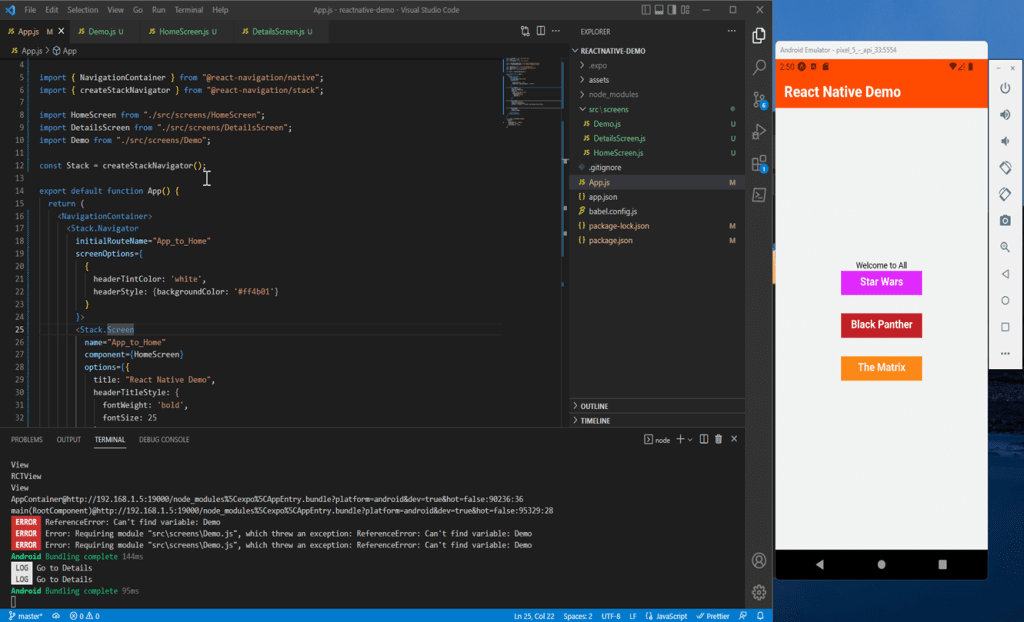Close the terminal panel

click(734, 439)
